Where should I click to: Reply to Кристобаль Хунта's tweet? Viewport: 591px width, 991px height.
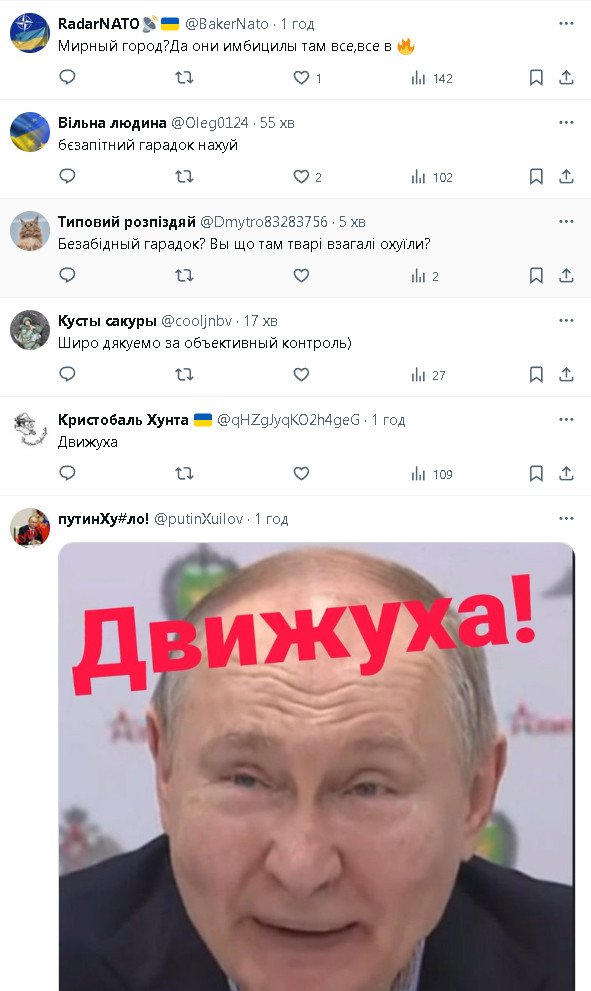click(x=67, y=473)
